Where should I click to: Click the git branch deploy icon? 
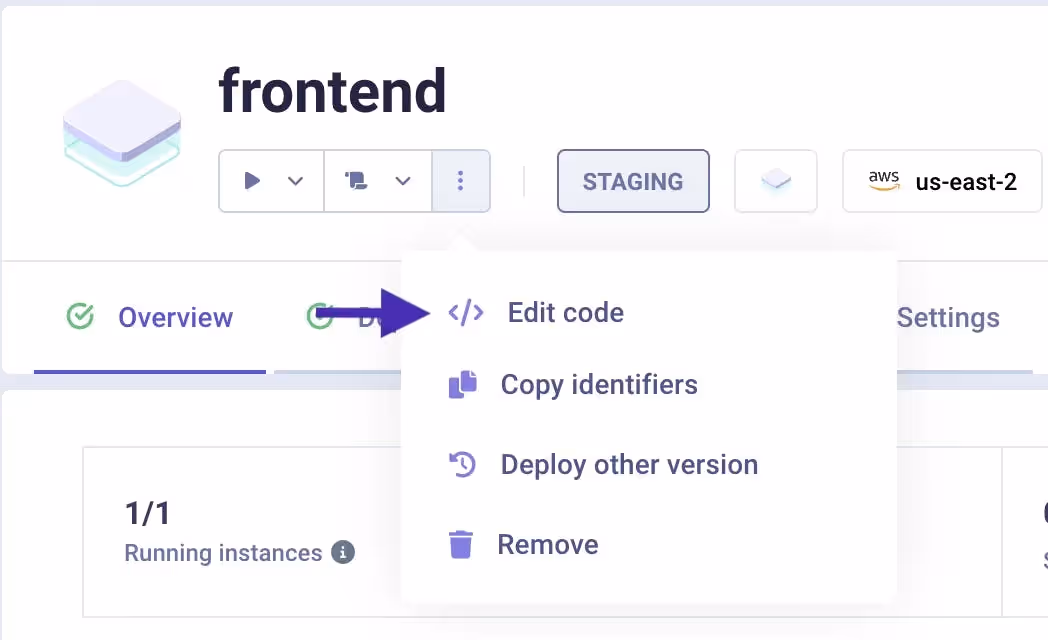(x=358, y=181)
